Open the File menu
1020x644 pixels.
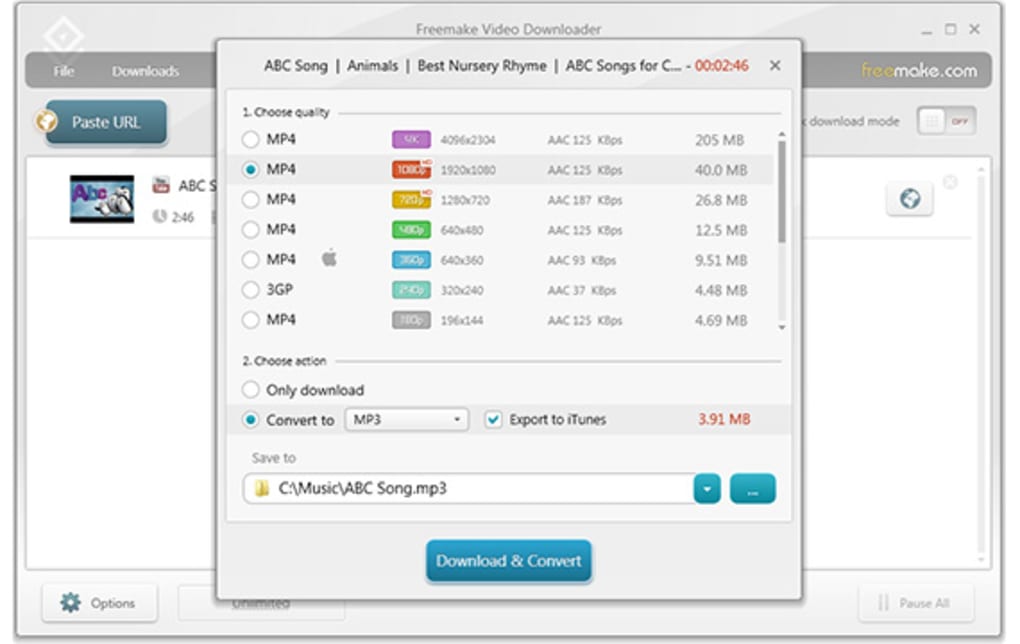tap(62, 71)
